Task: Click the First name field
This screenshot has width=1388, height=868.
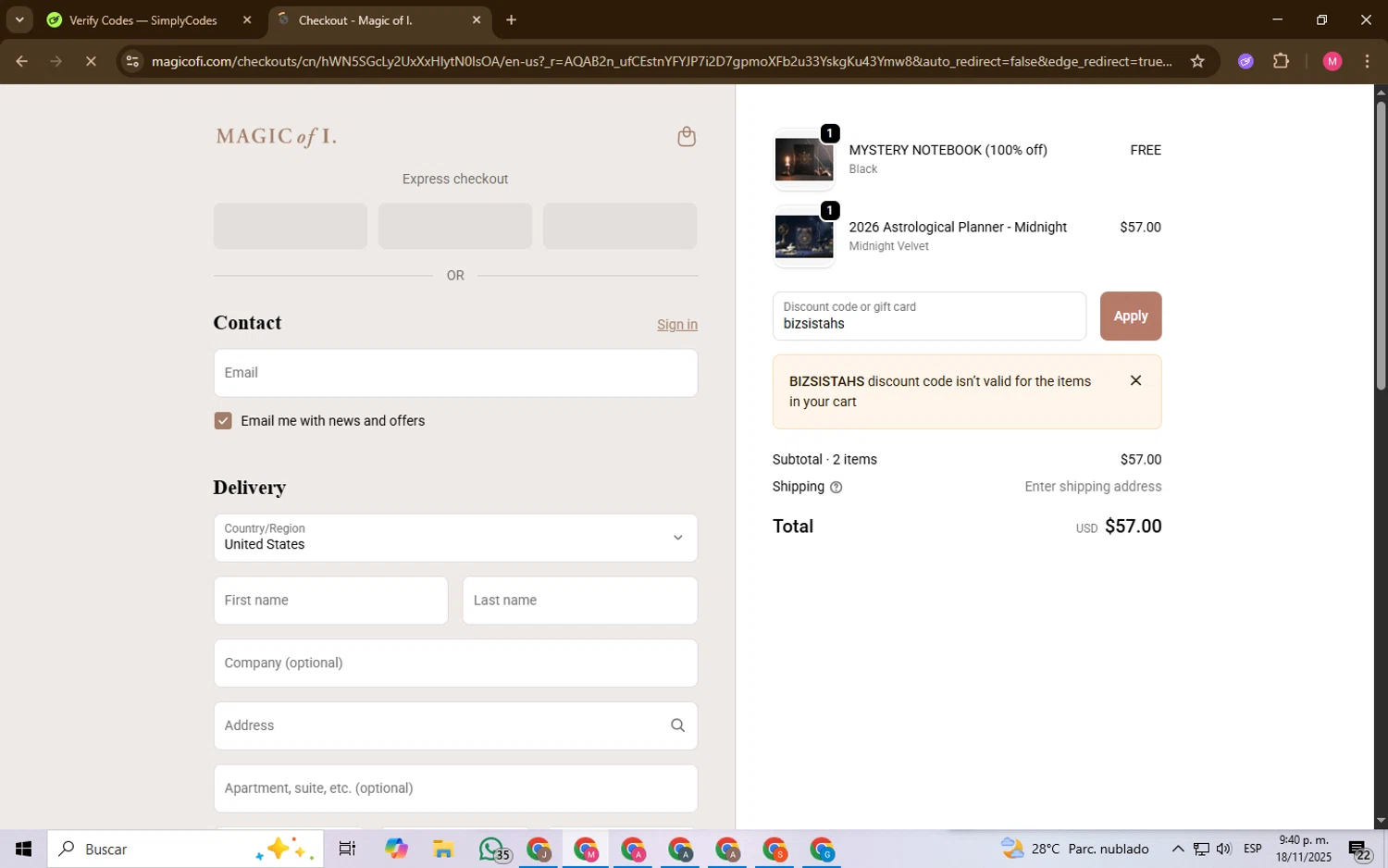Action: 330,601
